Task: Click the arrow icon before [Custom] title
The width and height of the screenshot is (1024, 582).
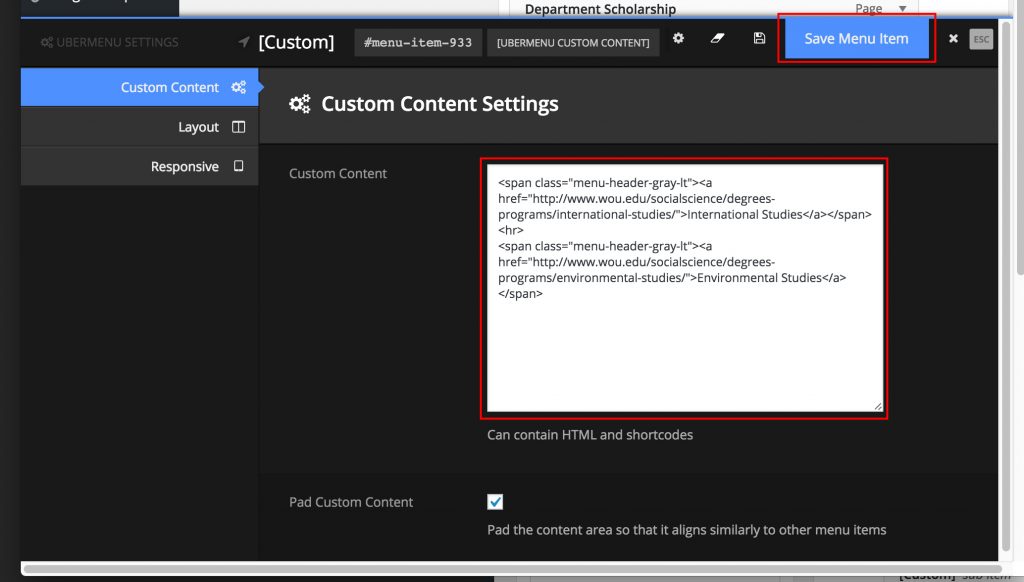Action: (x=244, y=43)
